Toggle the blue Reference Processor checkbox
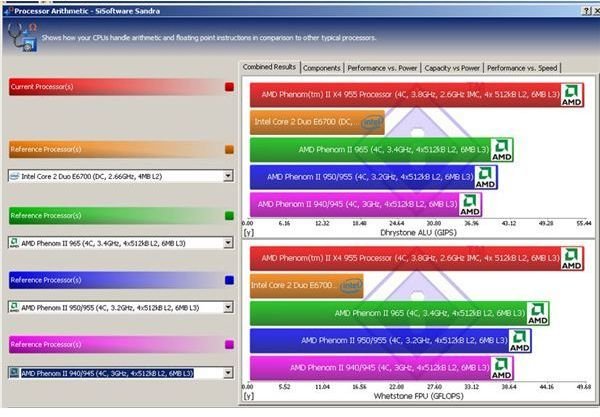This screenshot has height=417, width=600. pyautogui.click(x=229, y=280)
